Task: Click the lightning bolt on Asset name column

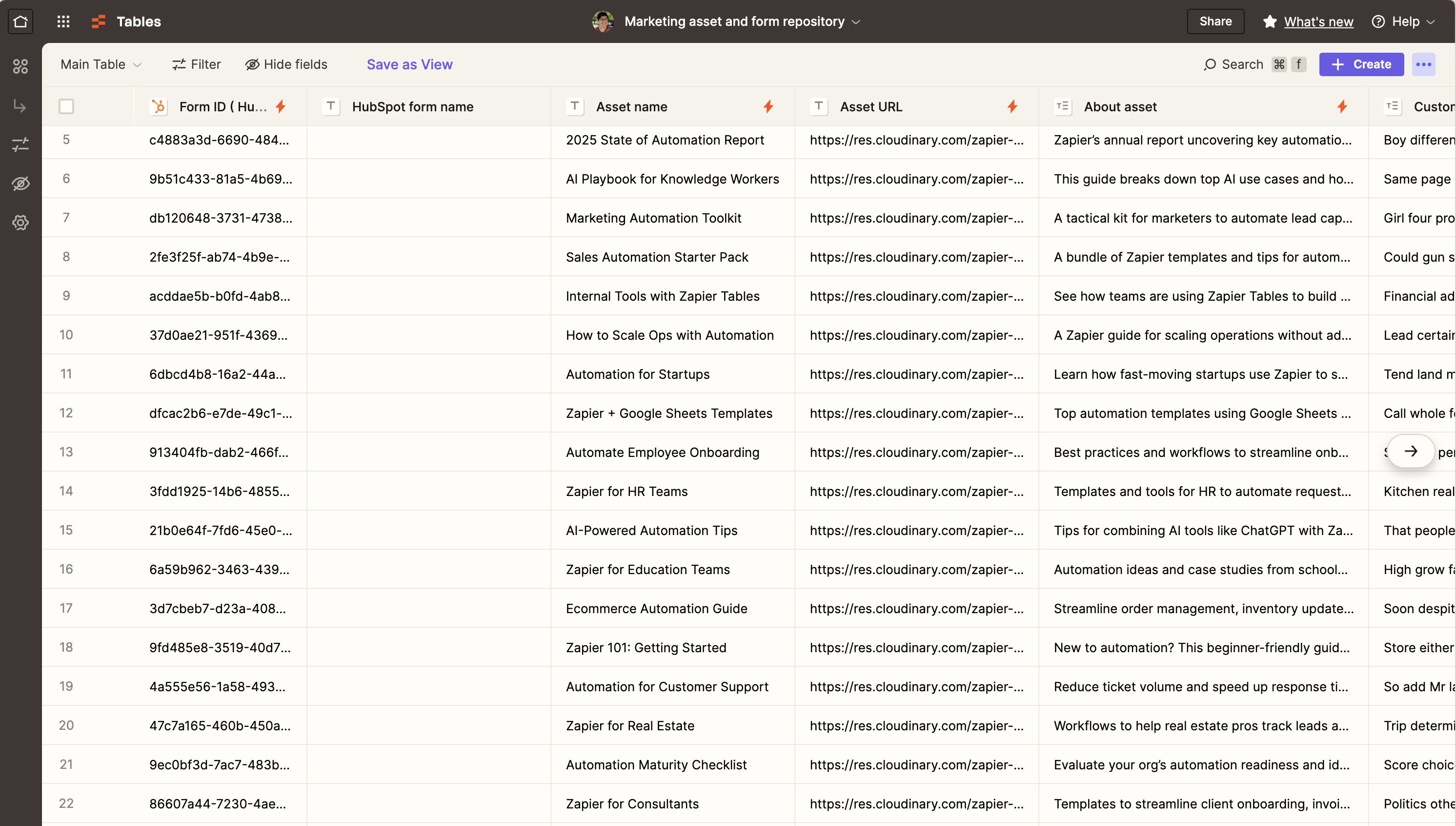Action: 768,106
